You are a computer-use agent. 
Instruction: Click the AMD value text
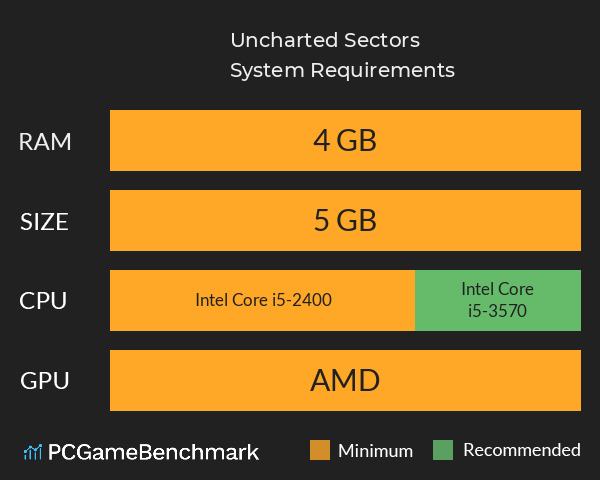345,380
